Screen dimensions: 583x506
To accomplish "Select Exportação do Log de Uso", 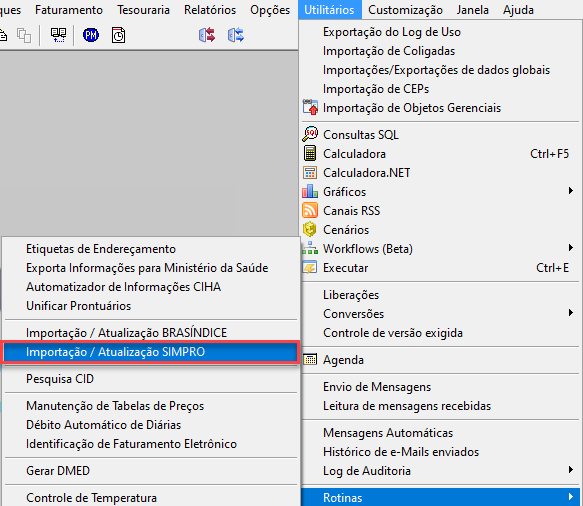I will click(x=440, y=32).
